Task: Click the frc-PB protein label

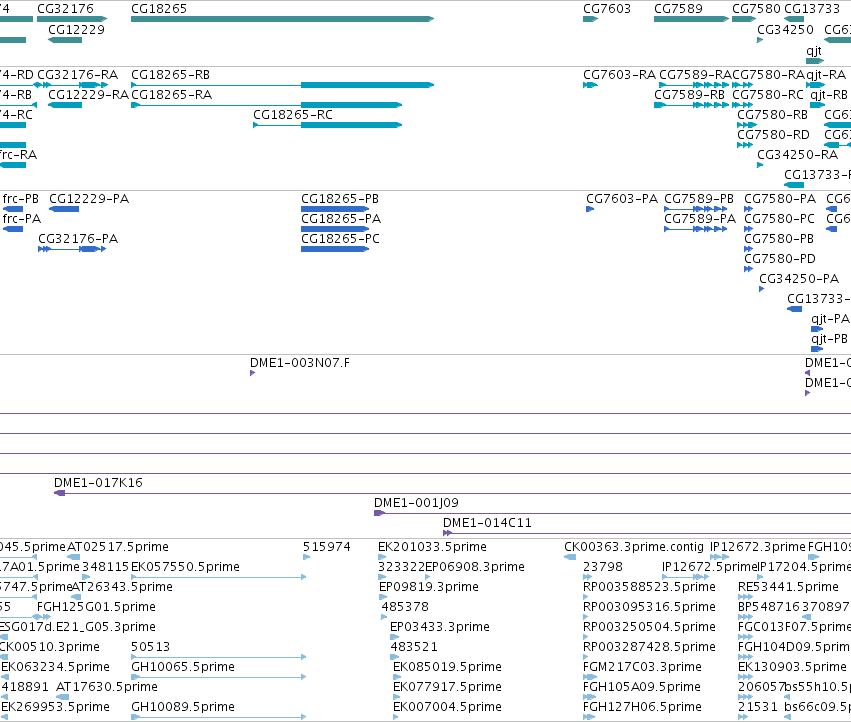Action: coord(21,199)
